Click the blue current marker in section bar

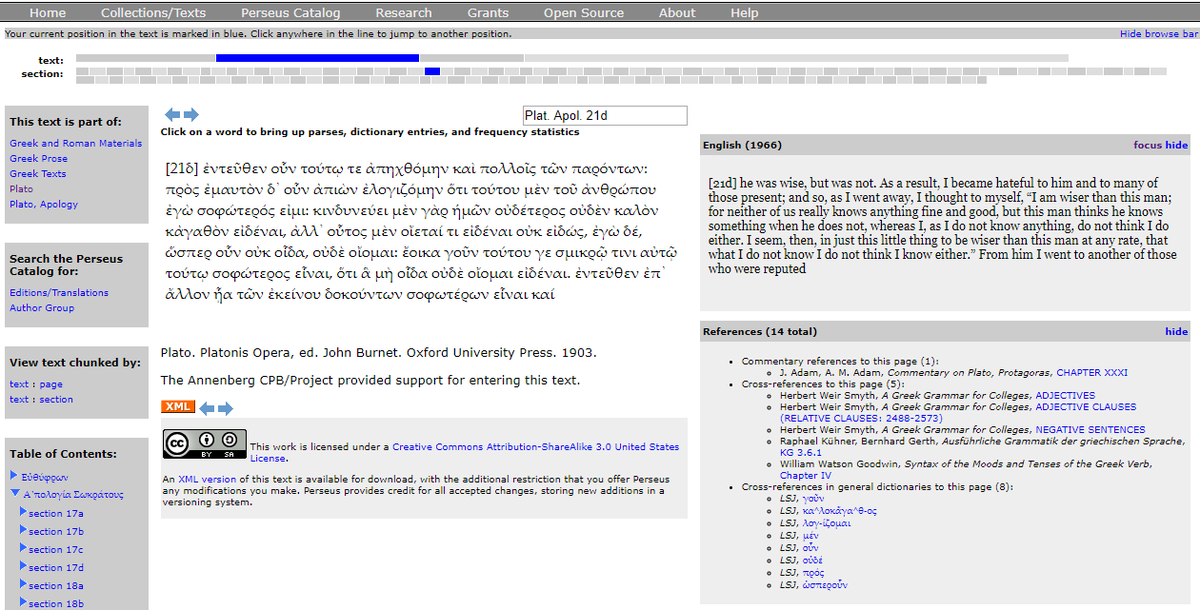click(432, 71)
